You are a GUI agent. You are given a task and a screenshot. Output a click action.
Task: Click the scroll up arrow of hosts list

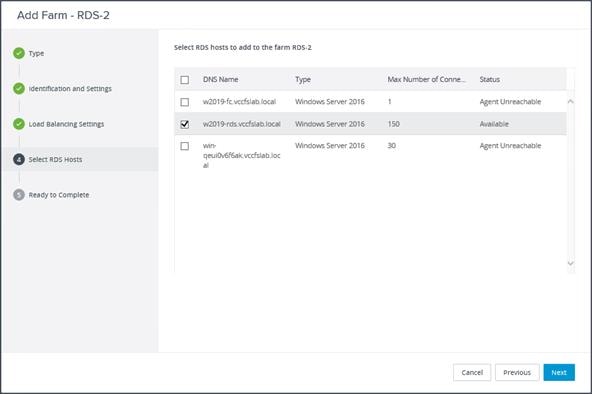571,102
